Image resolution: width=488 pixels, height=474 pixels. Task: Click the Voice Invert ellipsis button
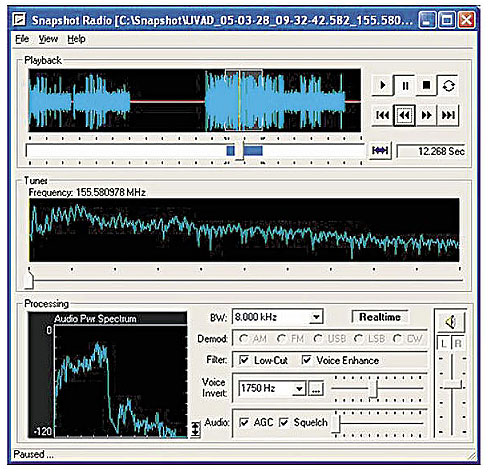pyautogui.click(x=316, y=388)
